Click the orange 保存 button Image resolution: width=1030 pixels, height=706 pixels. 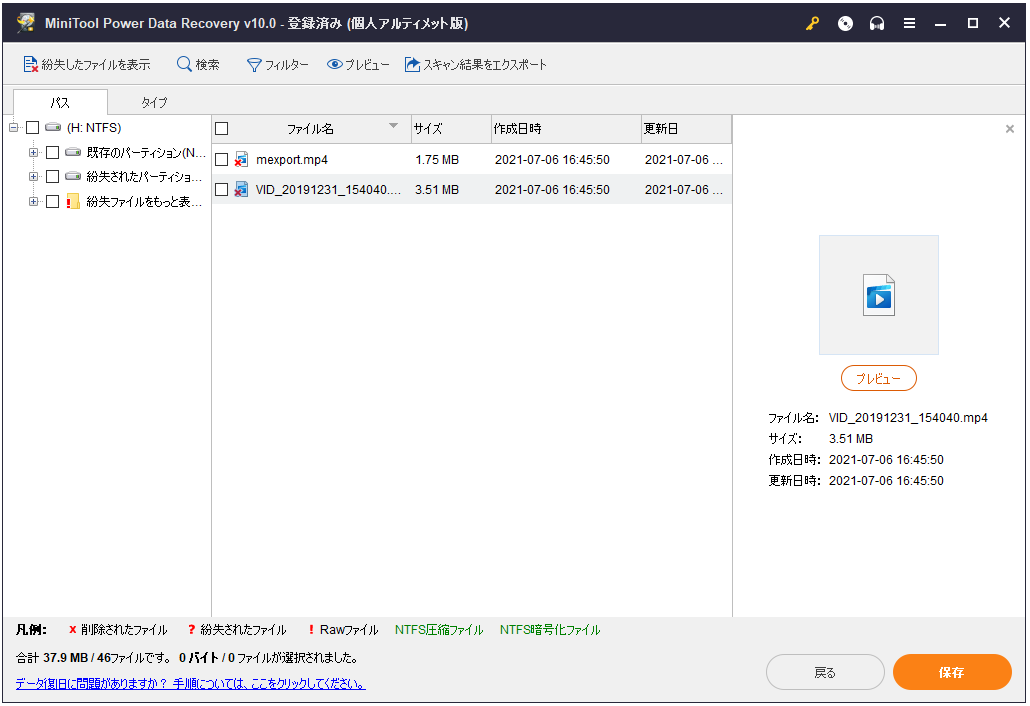pyautogui.click(x=951, y=673)
